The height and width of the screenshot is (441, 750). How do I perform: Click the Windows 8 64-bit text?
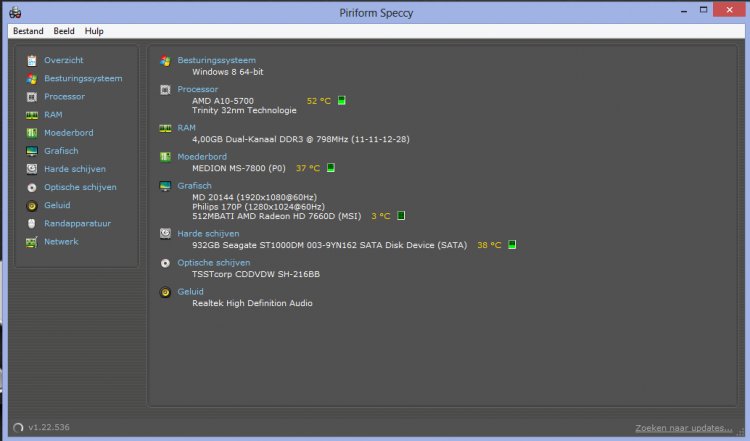click(x=228, y=72)
